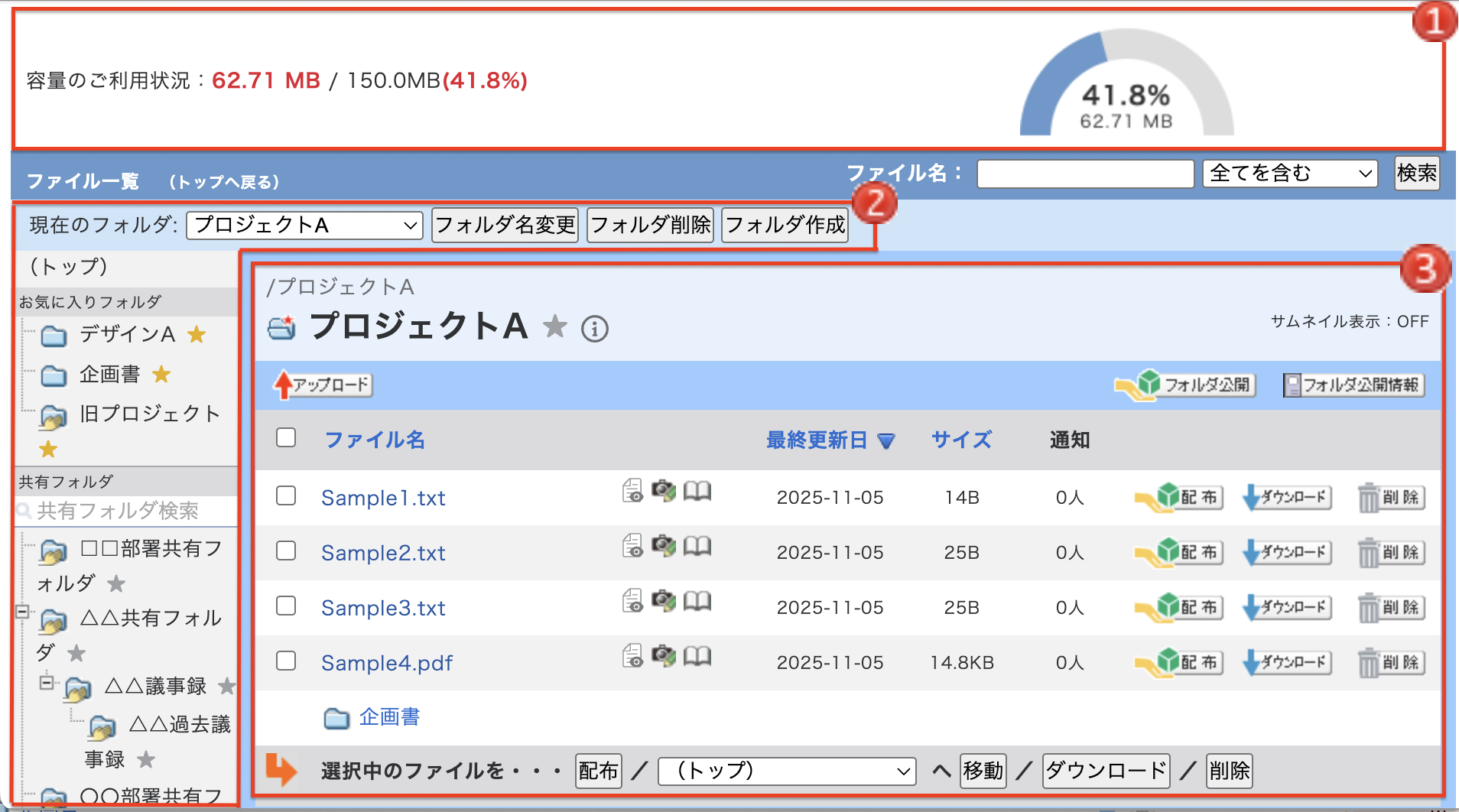
Task: Open the Sample2.txt file link
Action: (383, 553)
